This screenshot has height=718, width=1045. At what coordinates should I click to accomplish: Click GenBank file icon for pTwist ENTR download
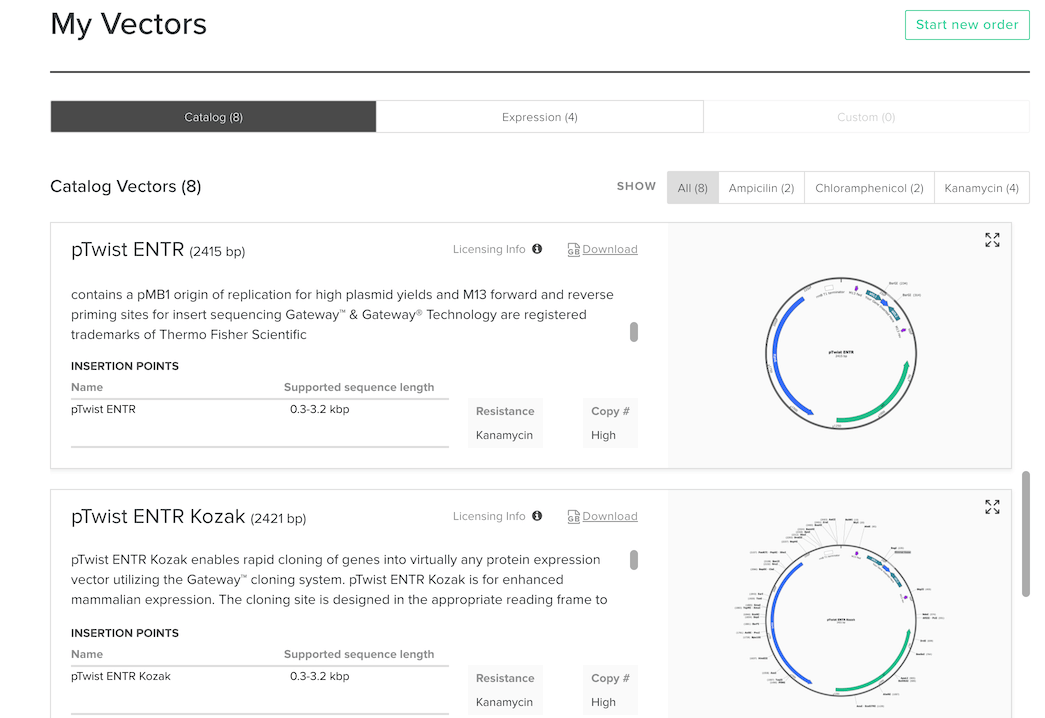(573, 250)
